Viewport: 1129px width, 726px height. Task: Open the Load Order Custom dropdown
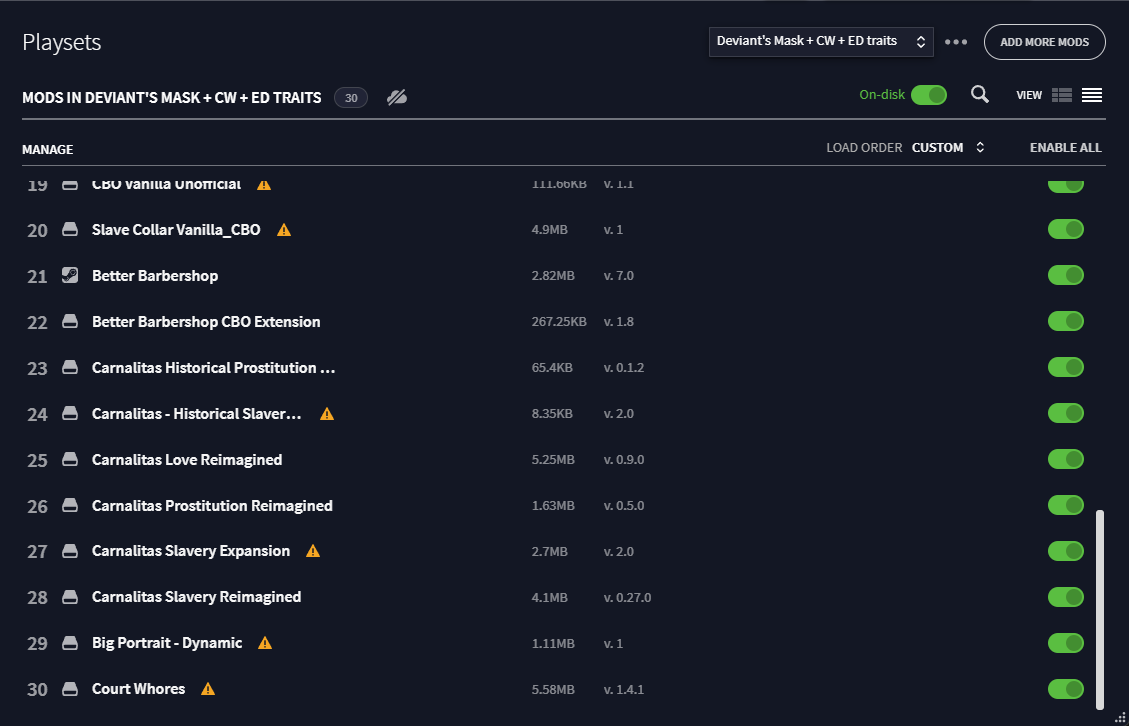(x=948, y=148)
